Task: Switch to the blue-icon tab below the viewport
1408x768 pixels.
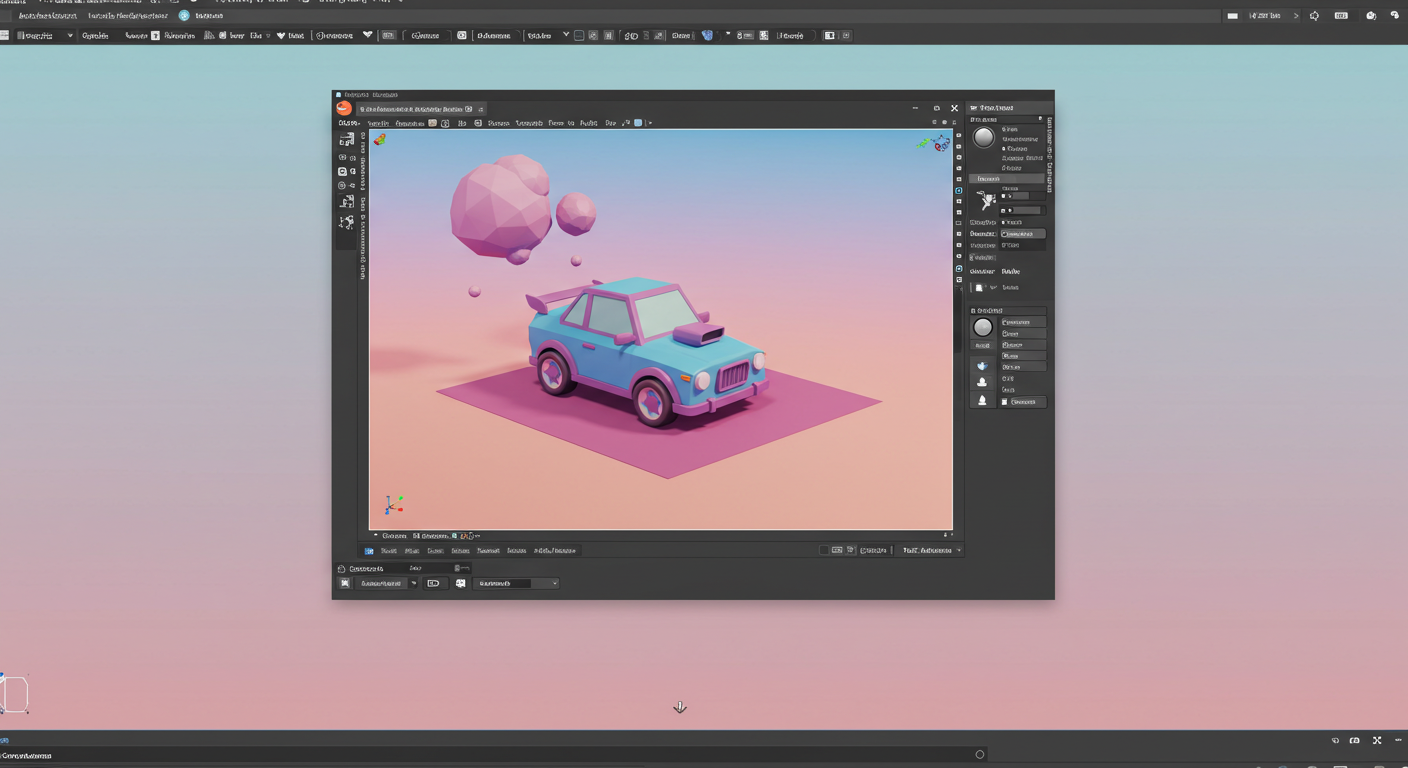Action: (x=369, y=551)
